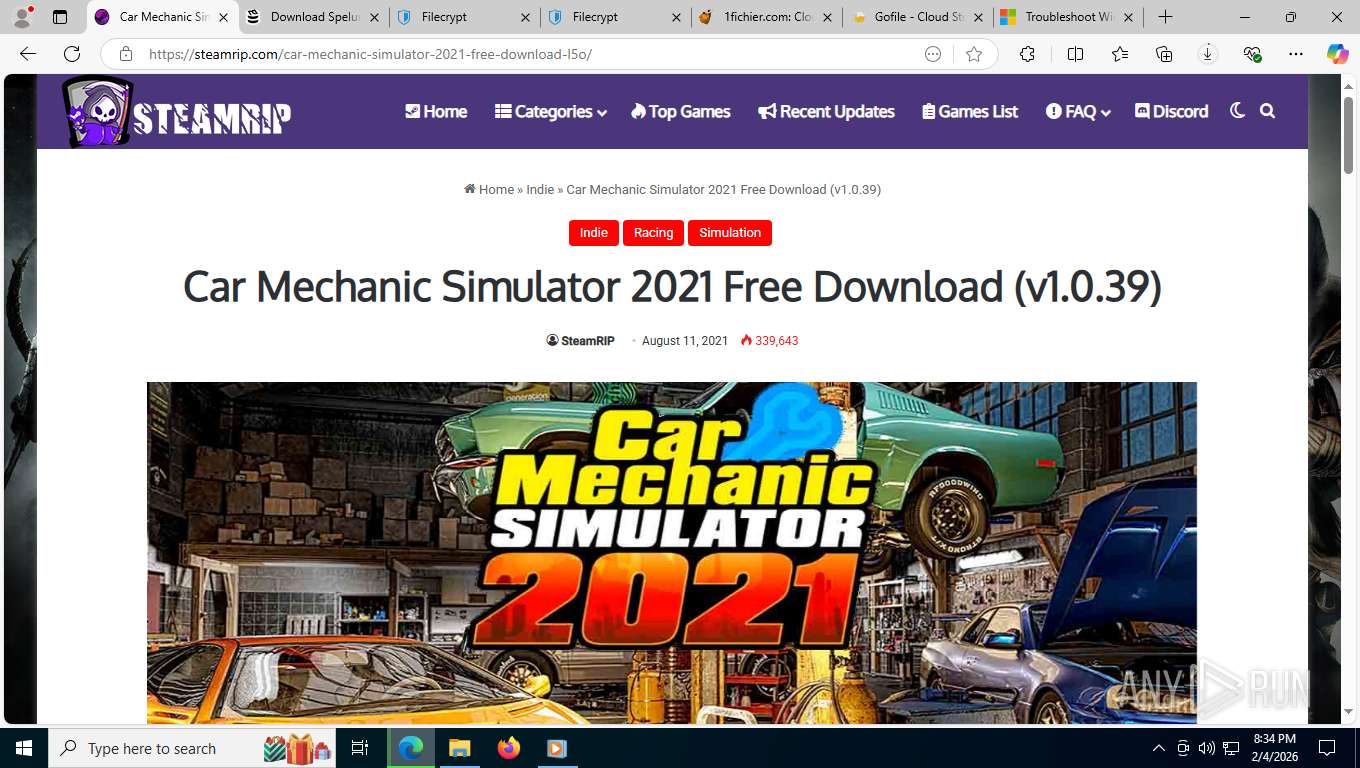Click the taskbar clock showing 8:34 PM
The height and width of the screenshot is (768, 1360).
[1274, 748]
